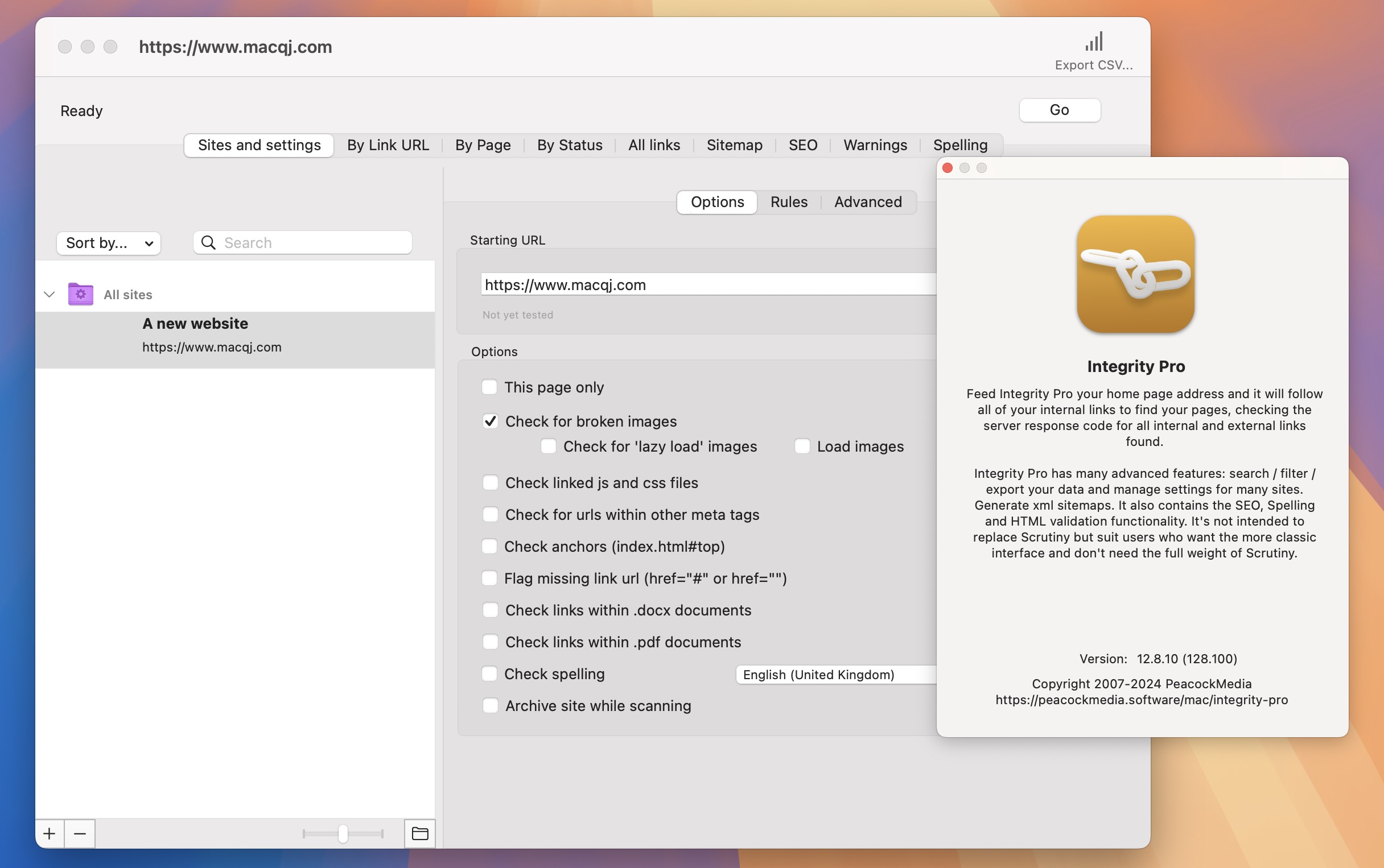The image size is (1384, 868).
Task: Select the Advanced settings tab
Action: click(x=868, y=202)
